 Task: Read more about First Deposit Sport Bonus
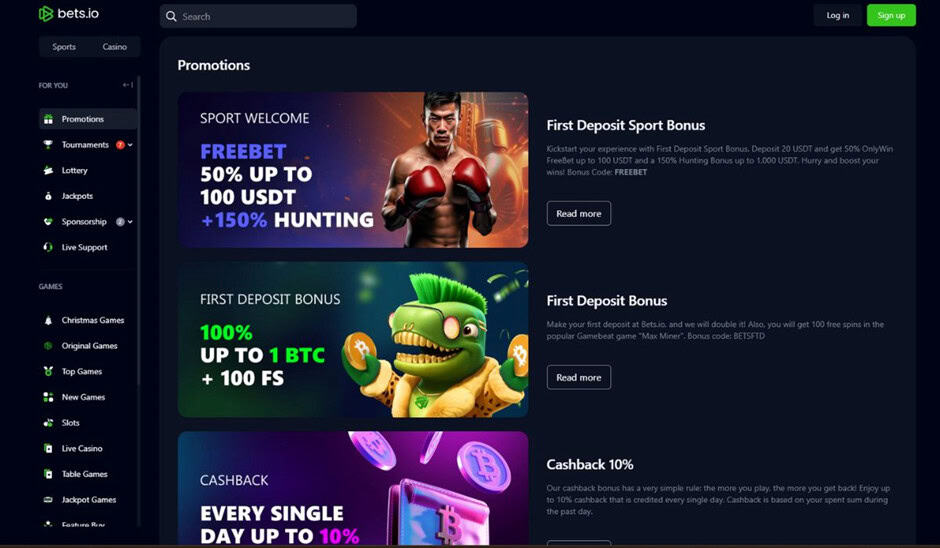(579, 213)
